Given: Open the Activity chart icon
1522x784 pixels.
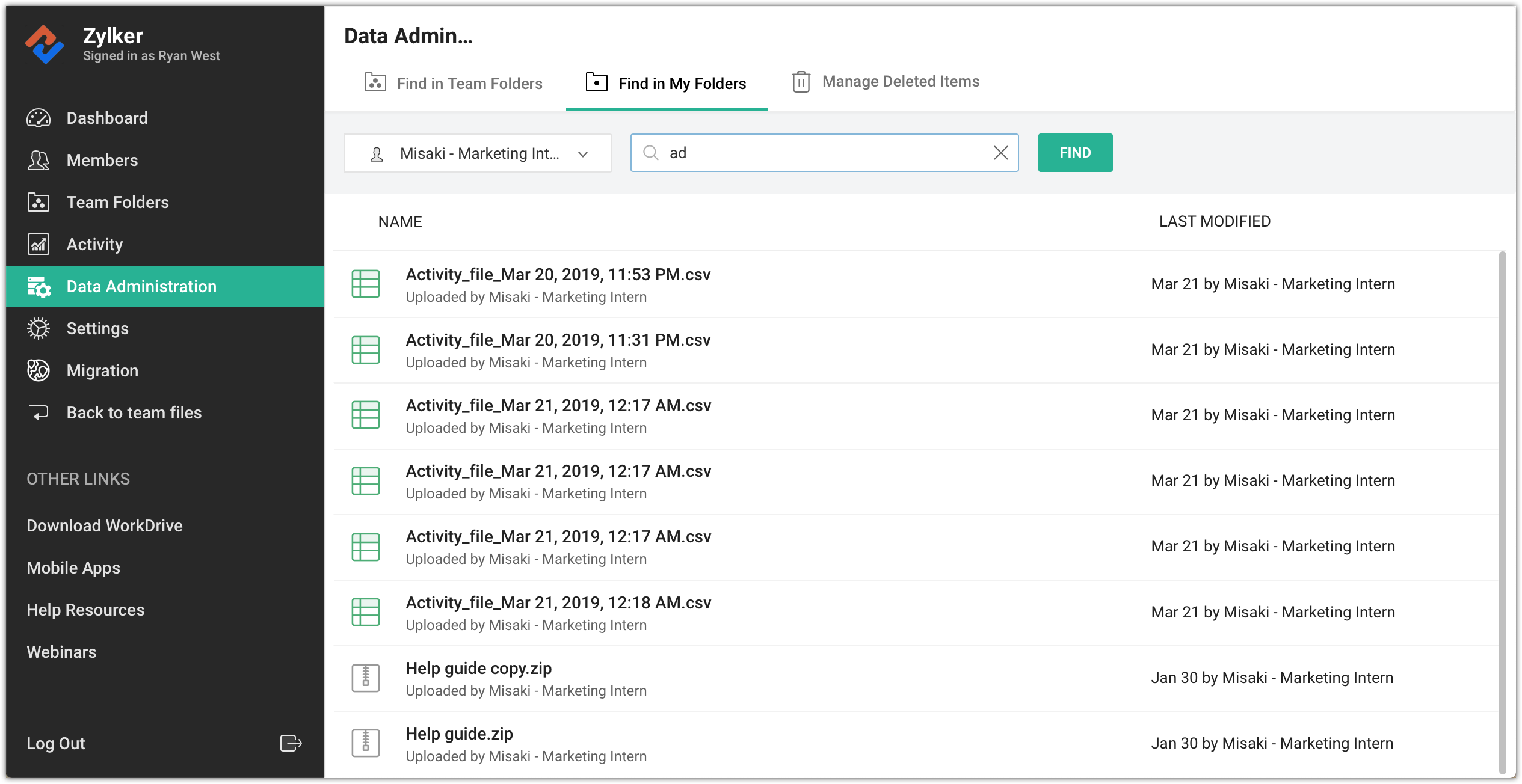Looking at the screenshot, I should point(39,245).
